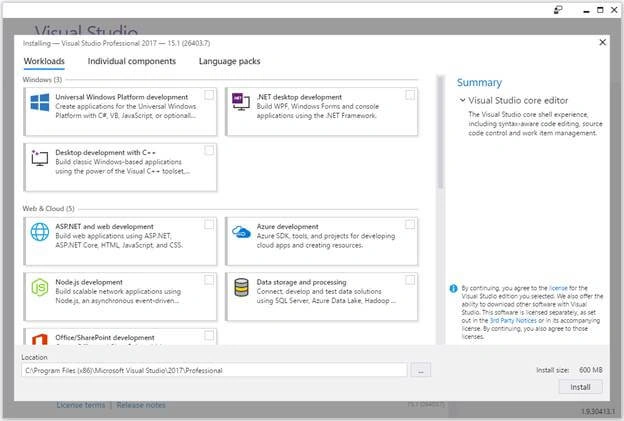This screenshot has width=624, height=421.
Task: Click the 'Azure development' title text
Action: point(287,226)
